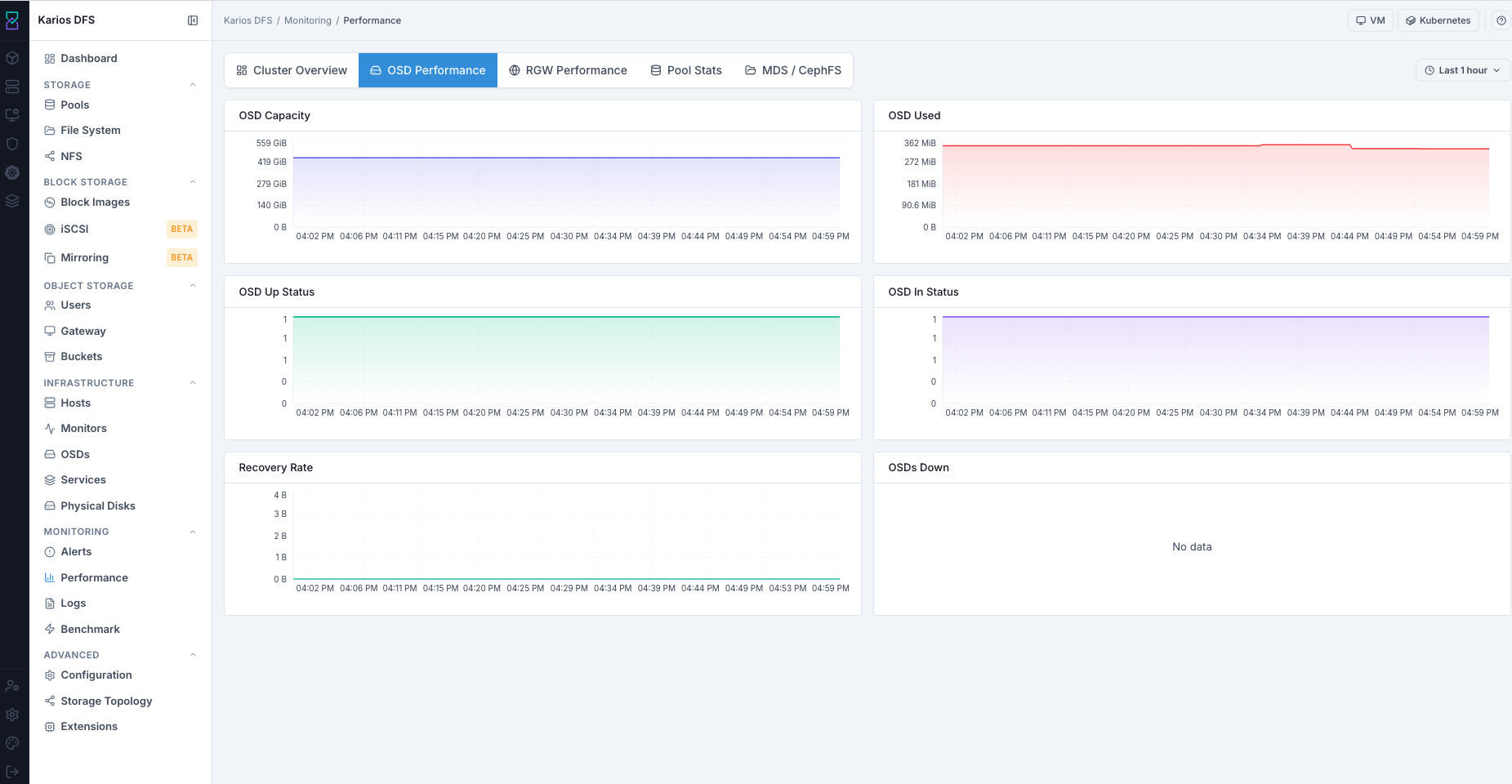Select the OSD Performance tab
This screenshot has height=784, width=1512.
click(428, 70)
